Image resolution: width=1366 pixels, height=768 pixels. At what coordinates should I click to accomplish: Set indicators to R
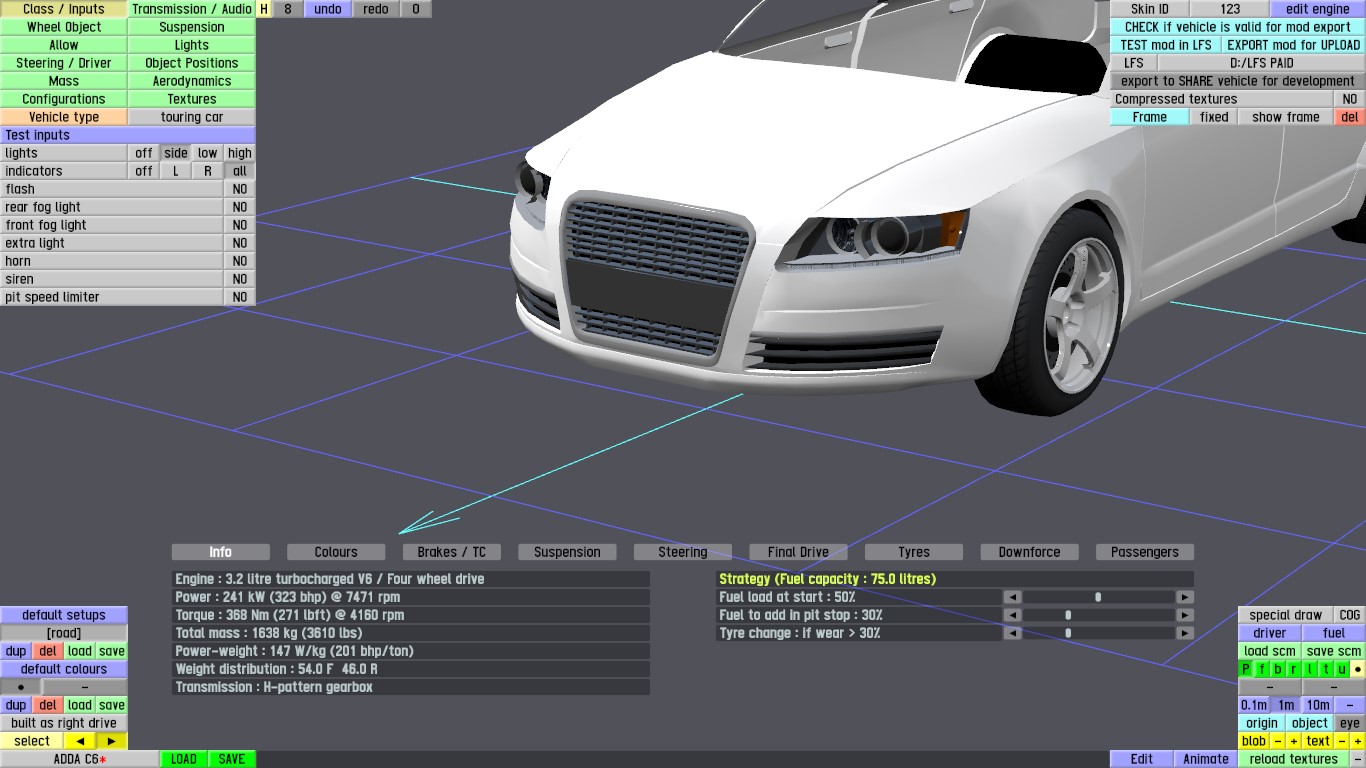click(207, 171)
